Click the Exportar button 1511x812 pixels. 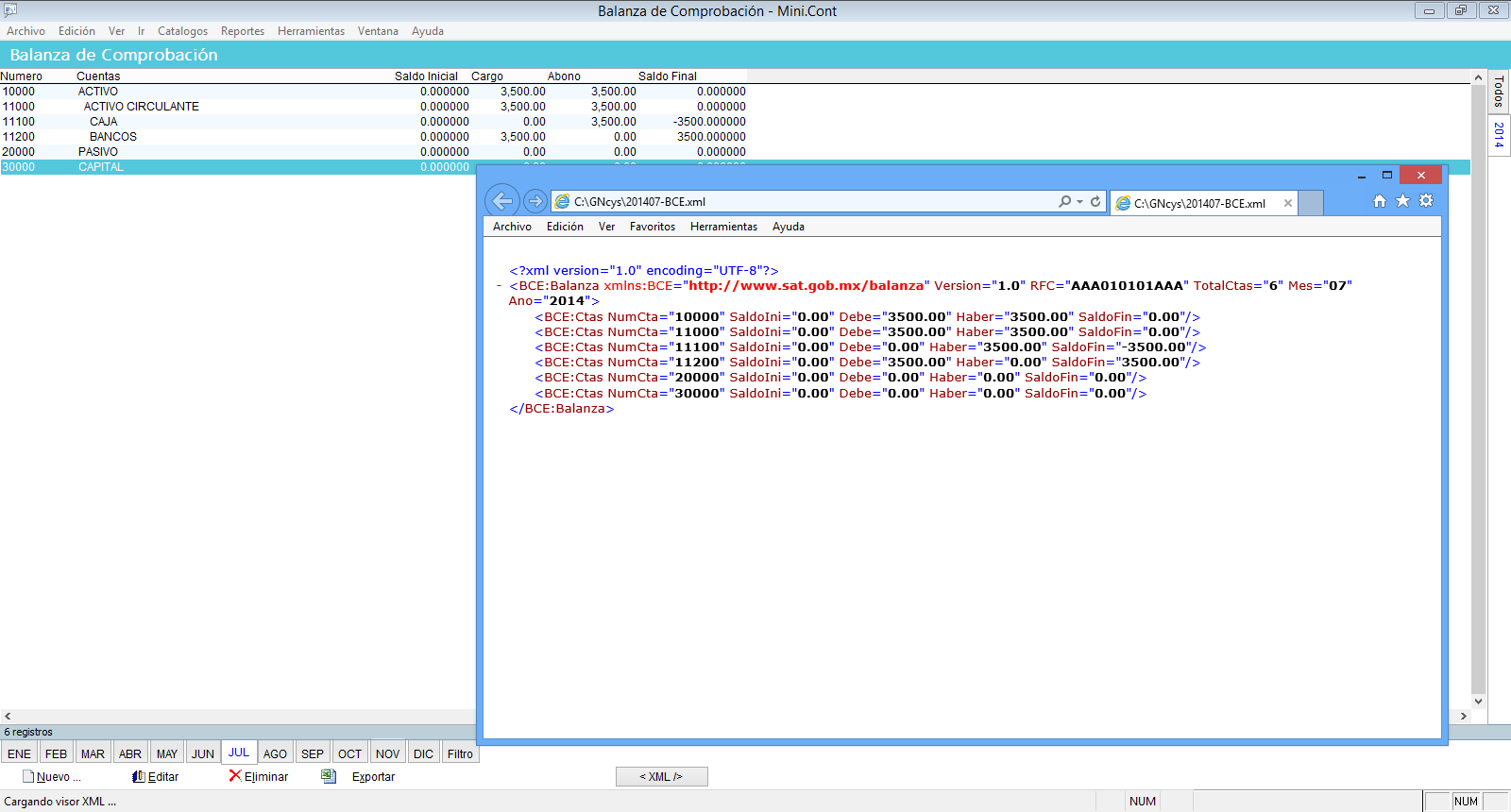373,777
